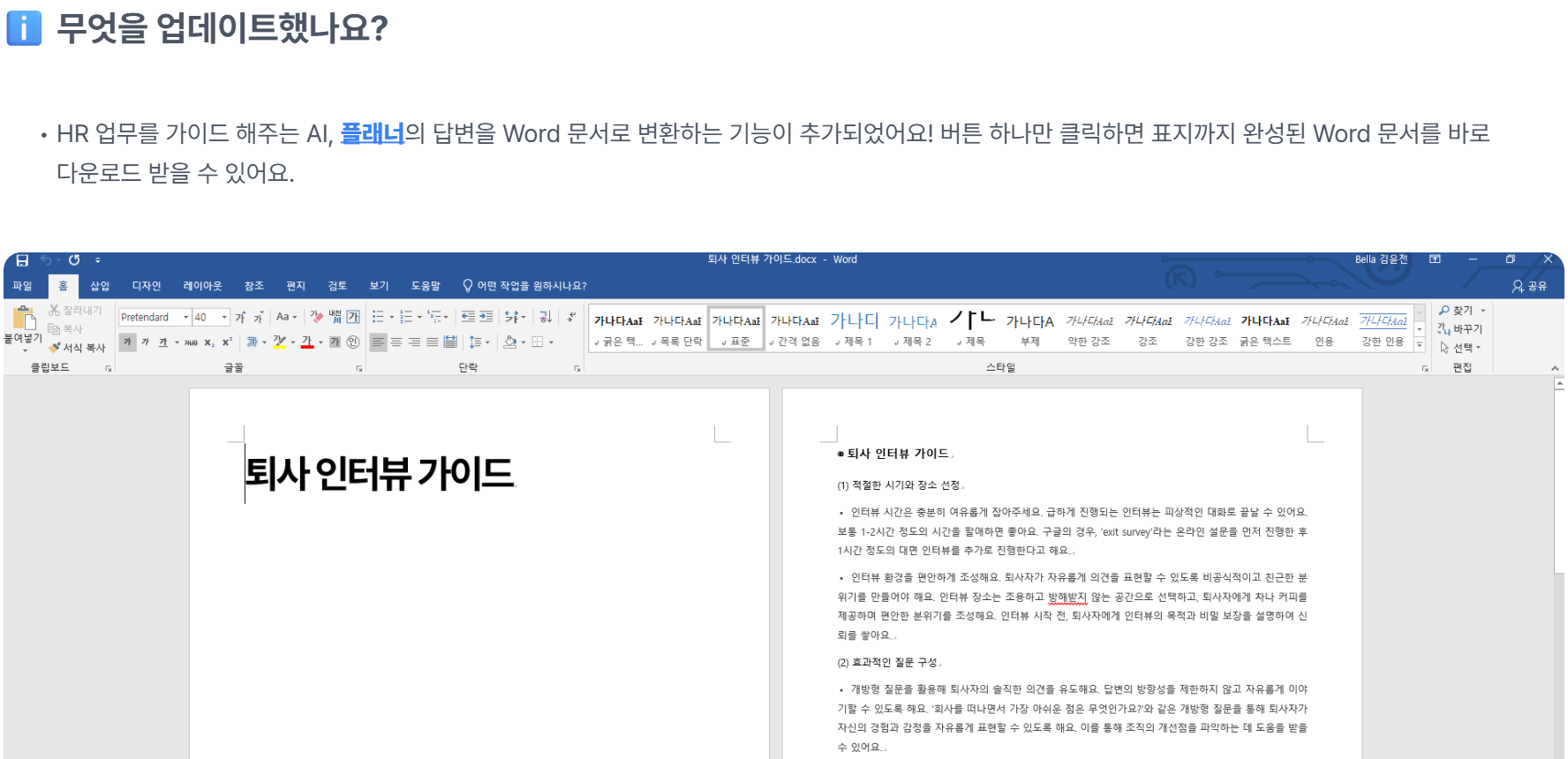1568x759 pixels.
Task: Expand the styles gallery with the More arrow
Action: (1420, 345)
